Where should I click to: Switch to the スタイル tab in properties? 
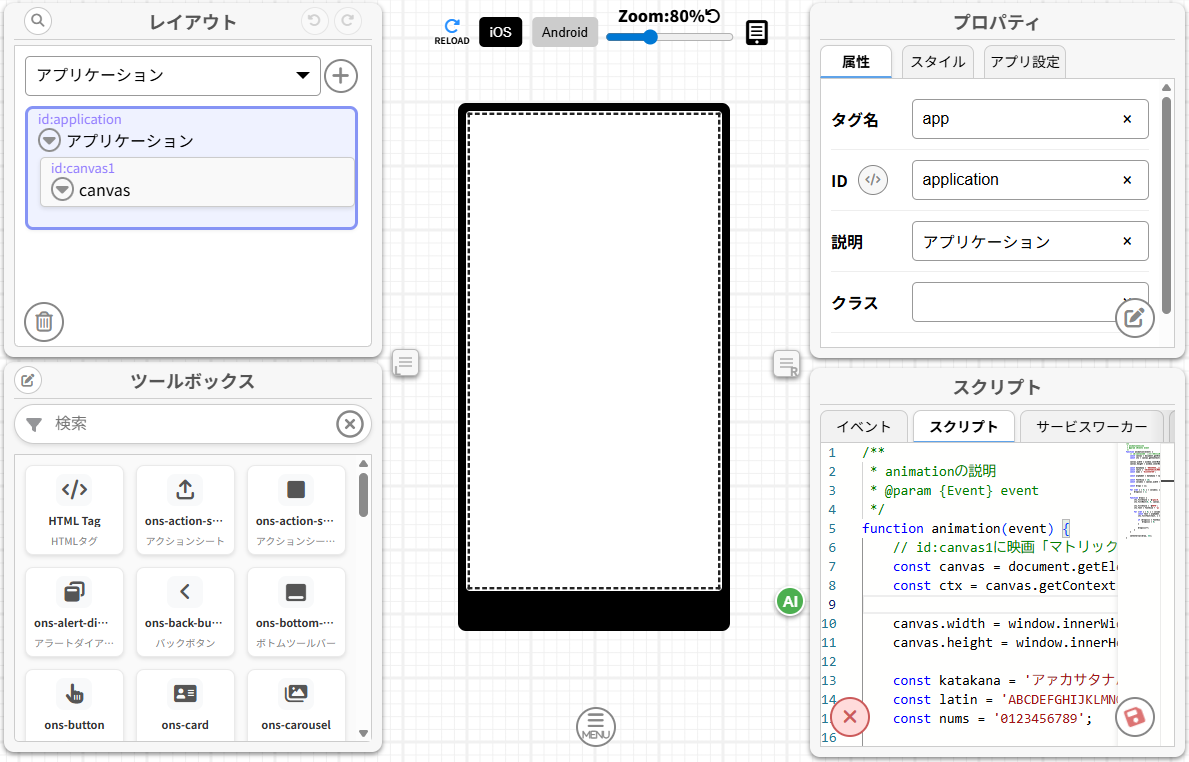pyautogui.click(x=937, y=61)
